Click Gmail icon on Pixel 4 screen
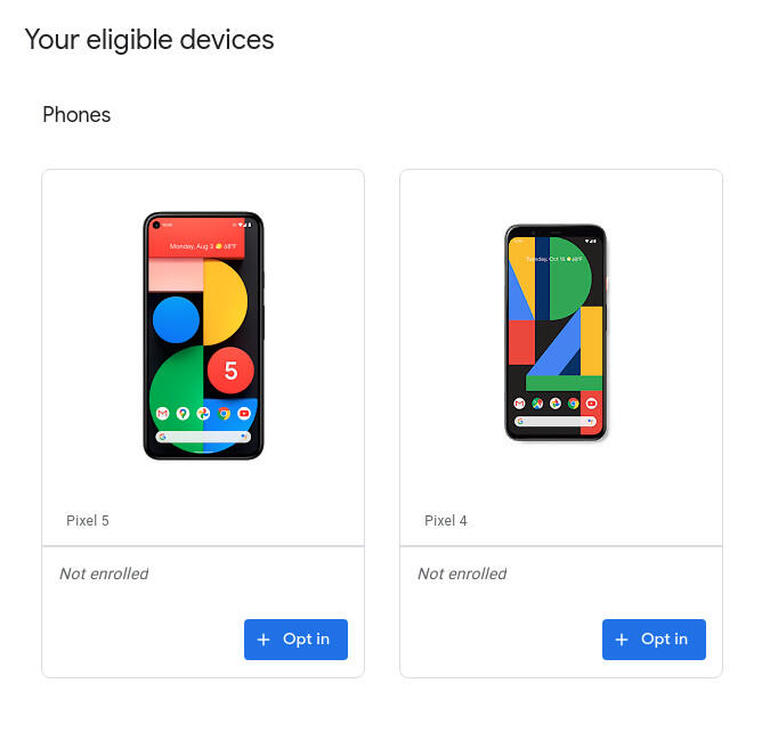Image resolution: width=770 pixels, height=732 pixels. point(519,404)
